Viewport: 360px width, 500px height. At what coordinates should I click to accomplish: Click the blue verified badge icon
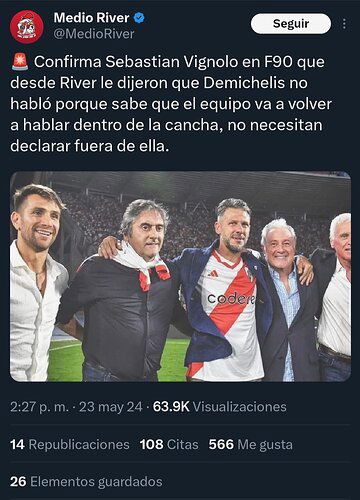139,18
